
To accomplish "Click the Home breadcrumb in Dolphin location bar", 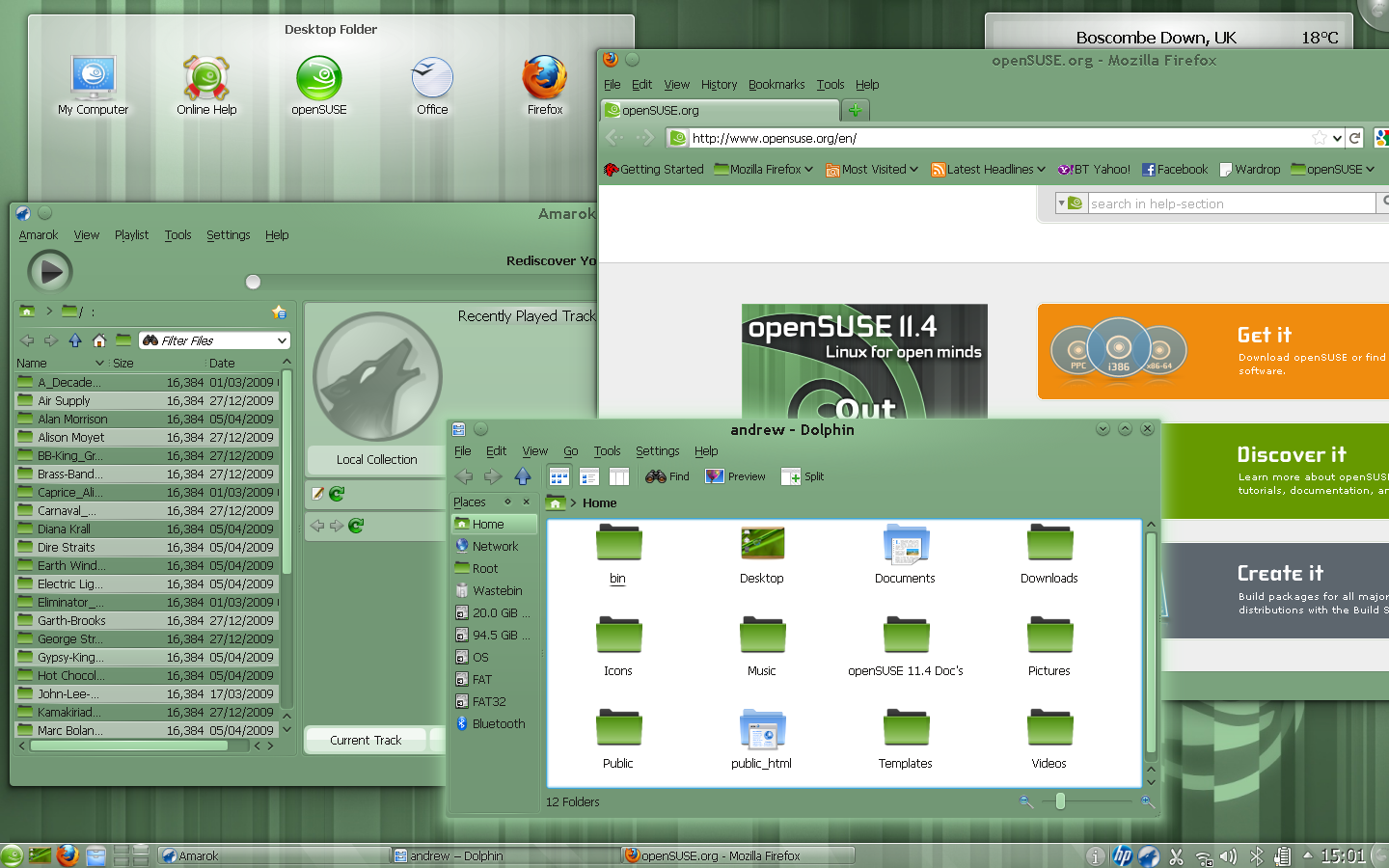I will (599, 503).
